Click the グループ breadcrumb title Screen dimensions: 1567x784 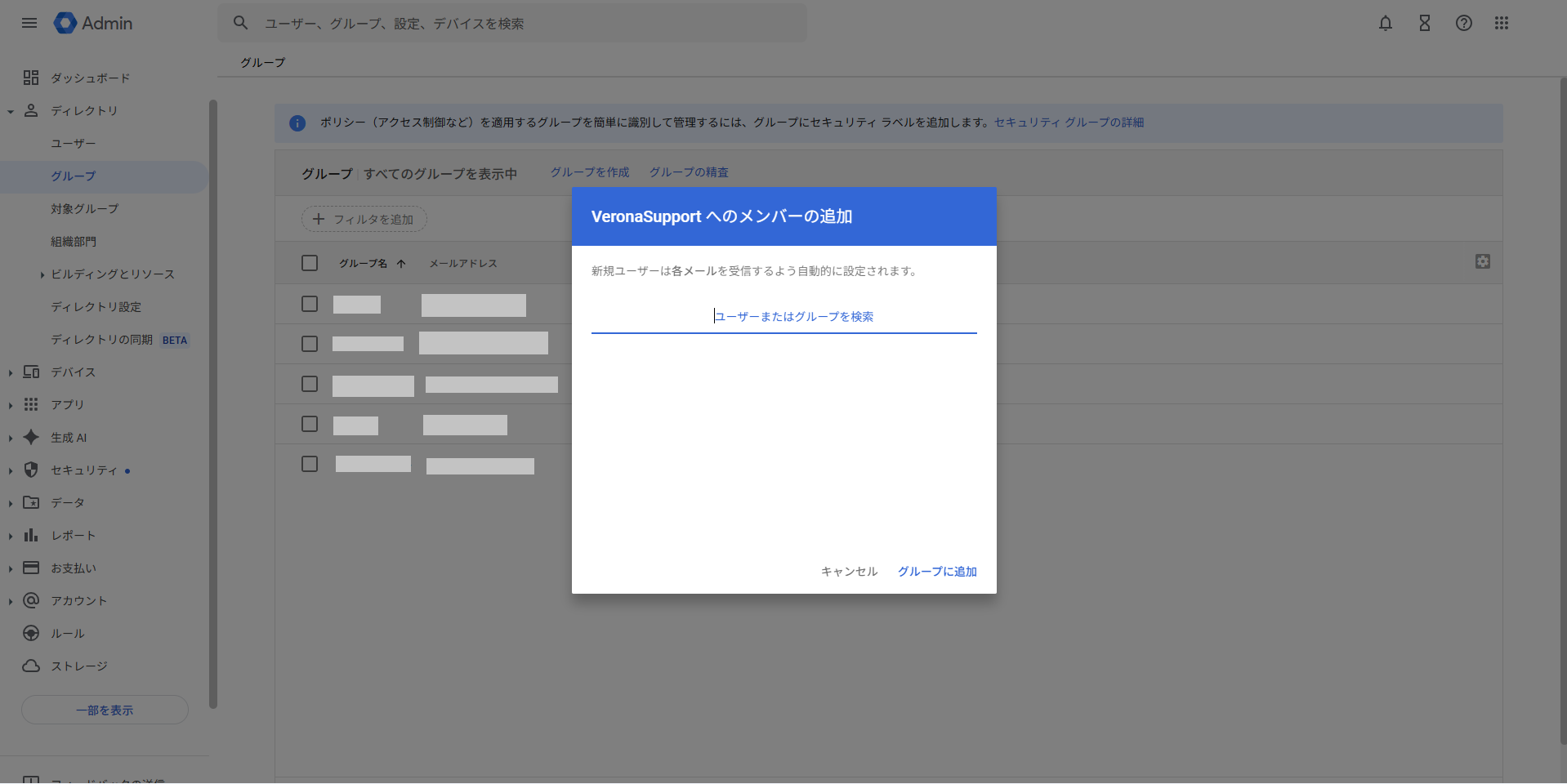click(263, 63)
